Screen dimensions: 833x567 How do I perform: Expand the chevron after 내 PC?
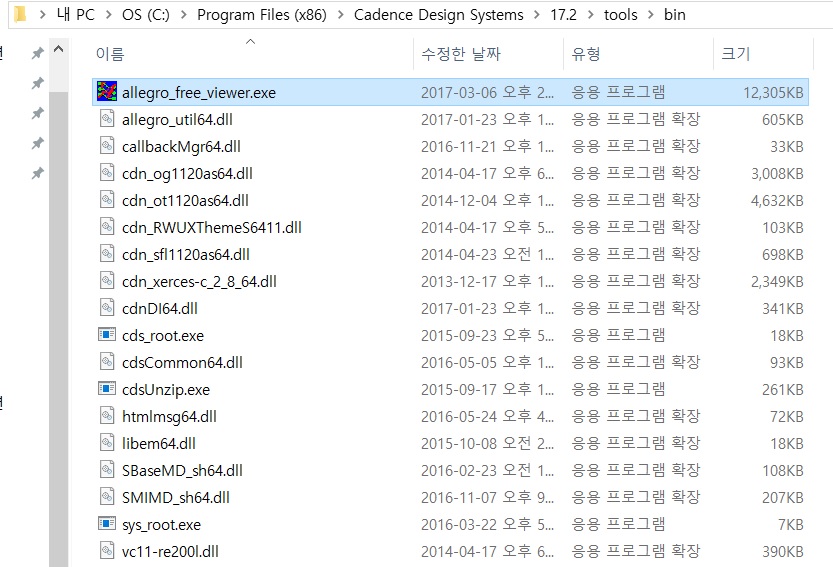108,15
